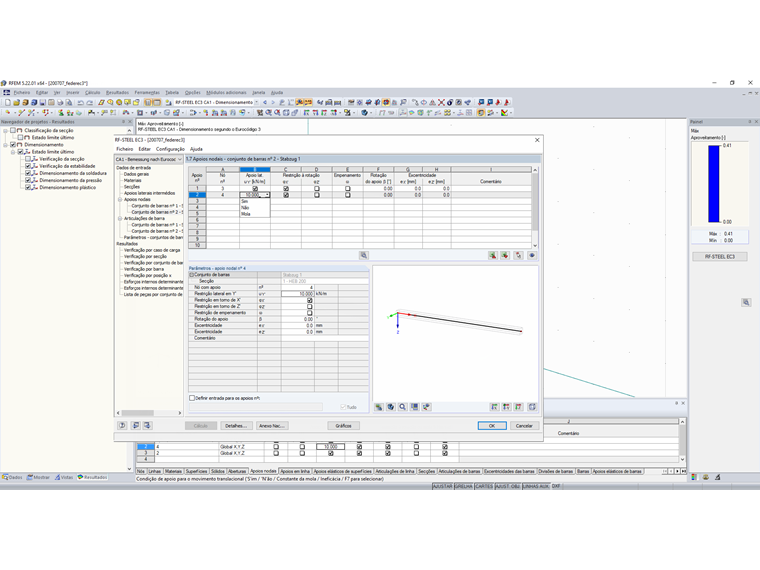Viewport: 760px width, 570px height.
Task: Toggle Dimensionamento plástico checkbox
Action: pos(28,188)
